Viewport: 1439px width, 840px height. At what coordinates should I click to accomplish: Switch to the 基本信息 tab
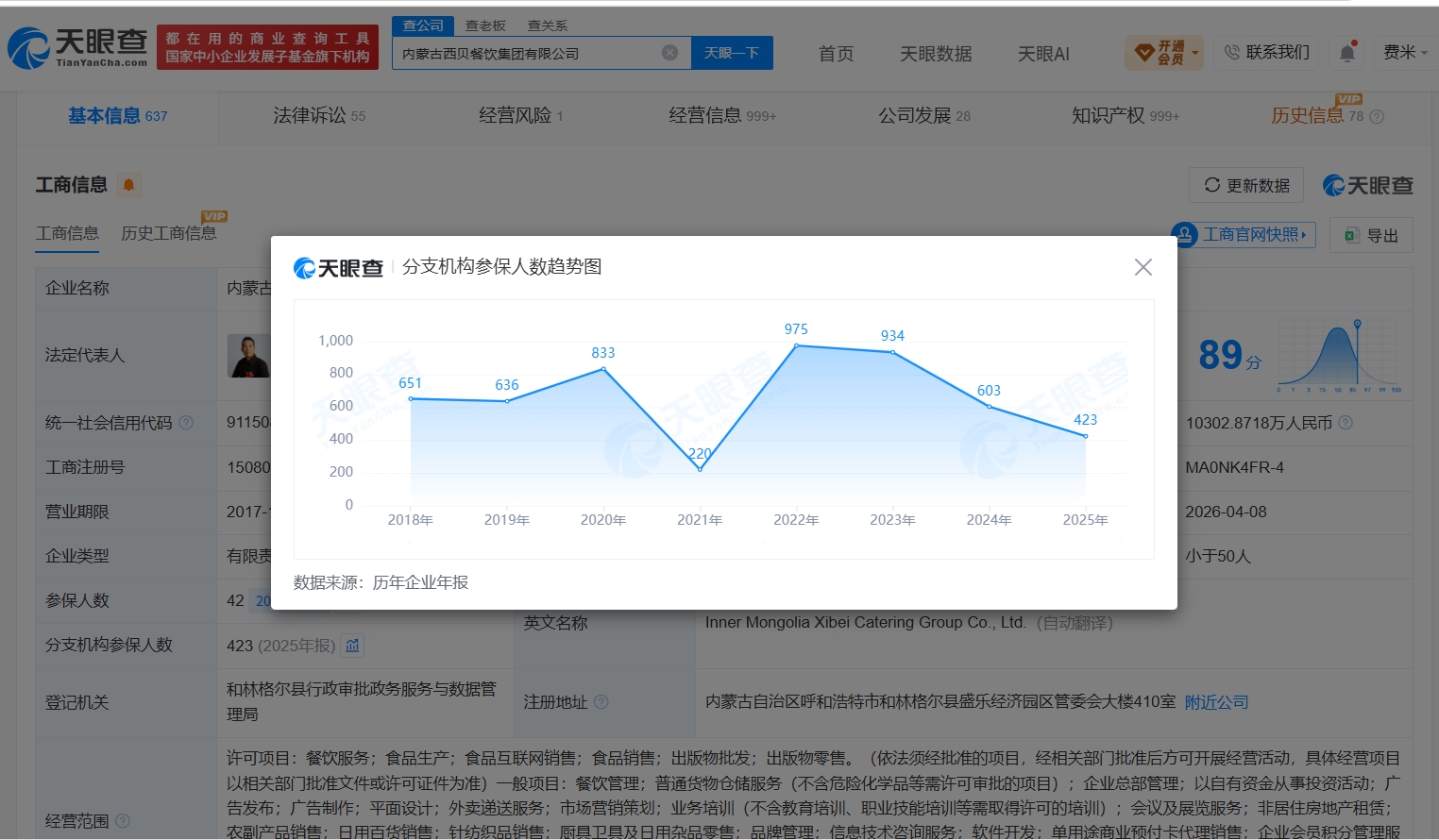(117, 116)
